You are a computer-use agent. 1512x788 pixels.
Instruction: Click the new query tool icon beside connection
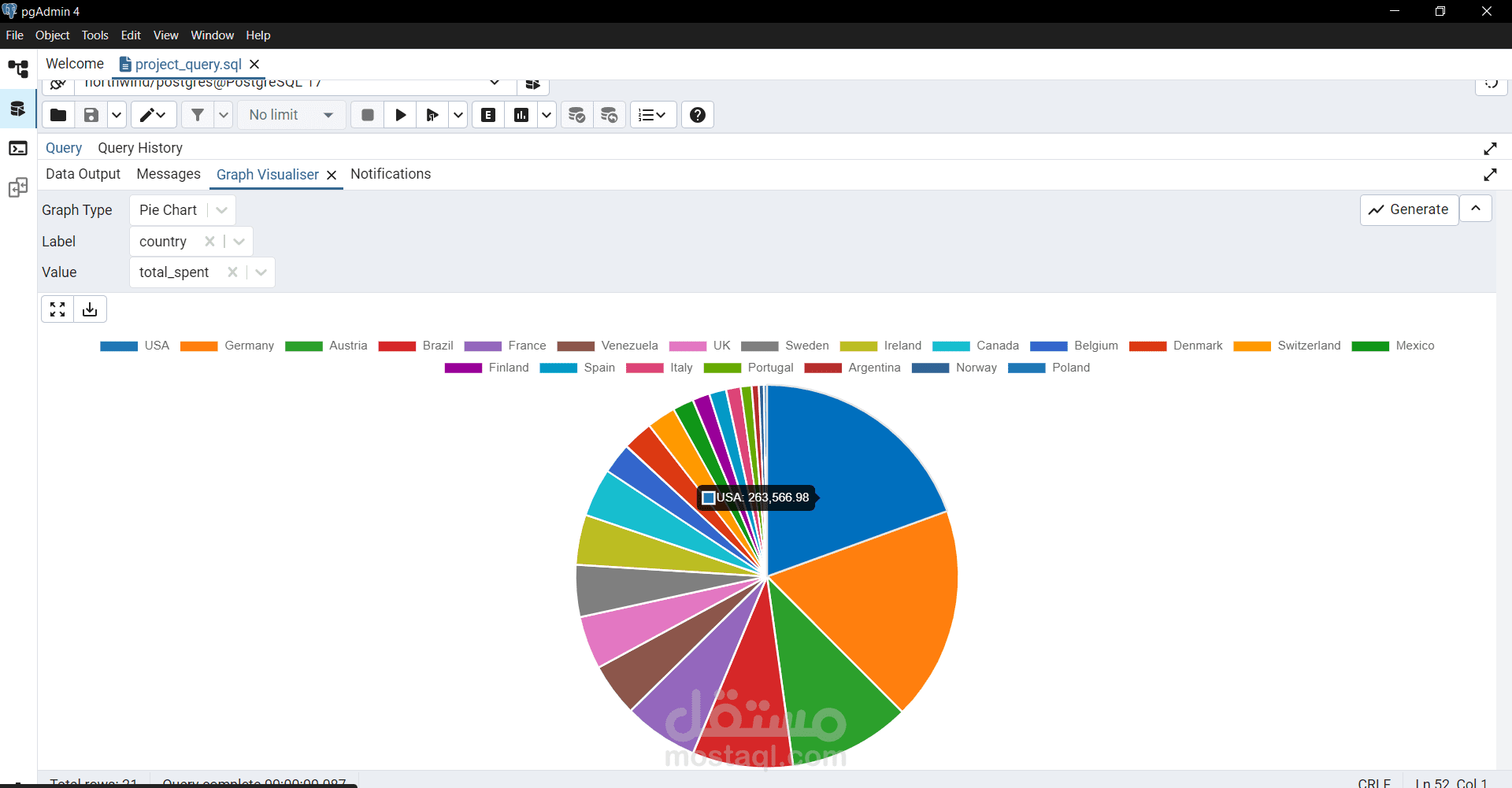click(x=533, y=84)
